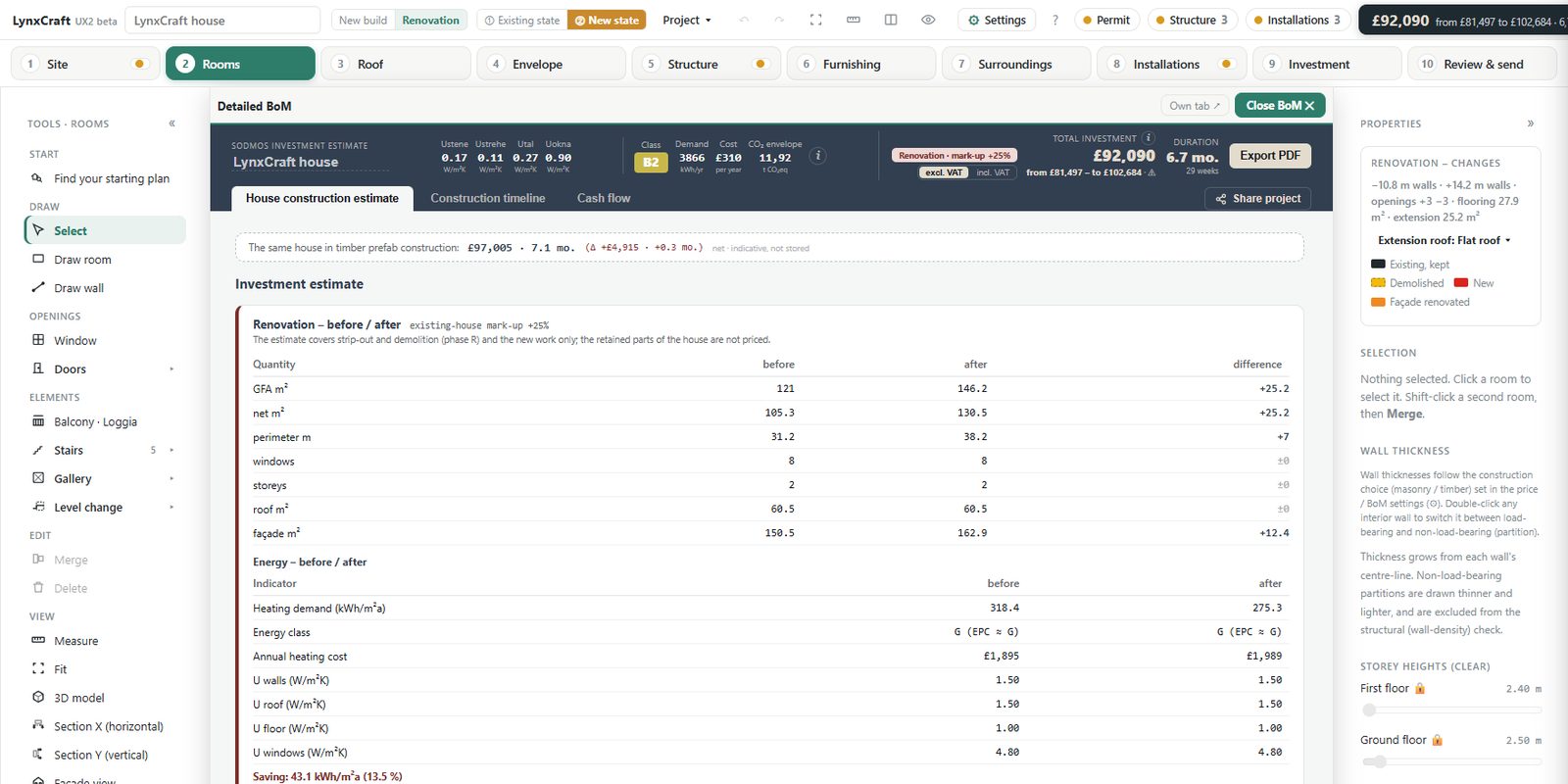Image resolution: width=1568 pixels, height=784 pixels.
Task: Open the Project dropdown menu
Action: point(686,20)
